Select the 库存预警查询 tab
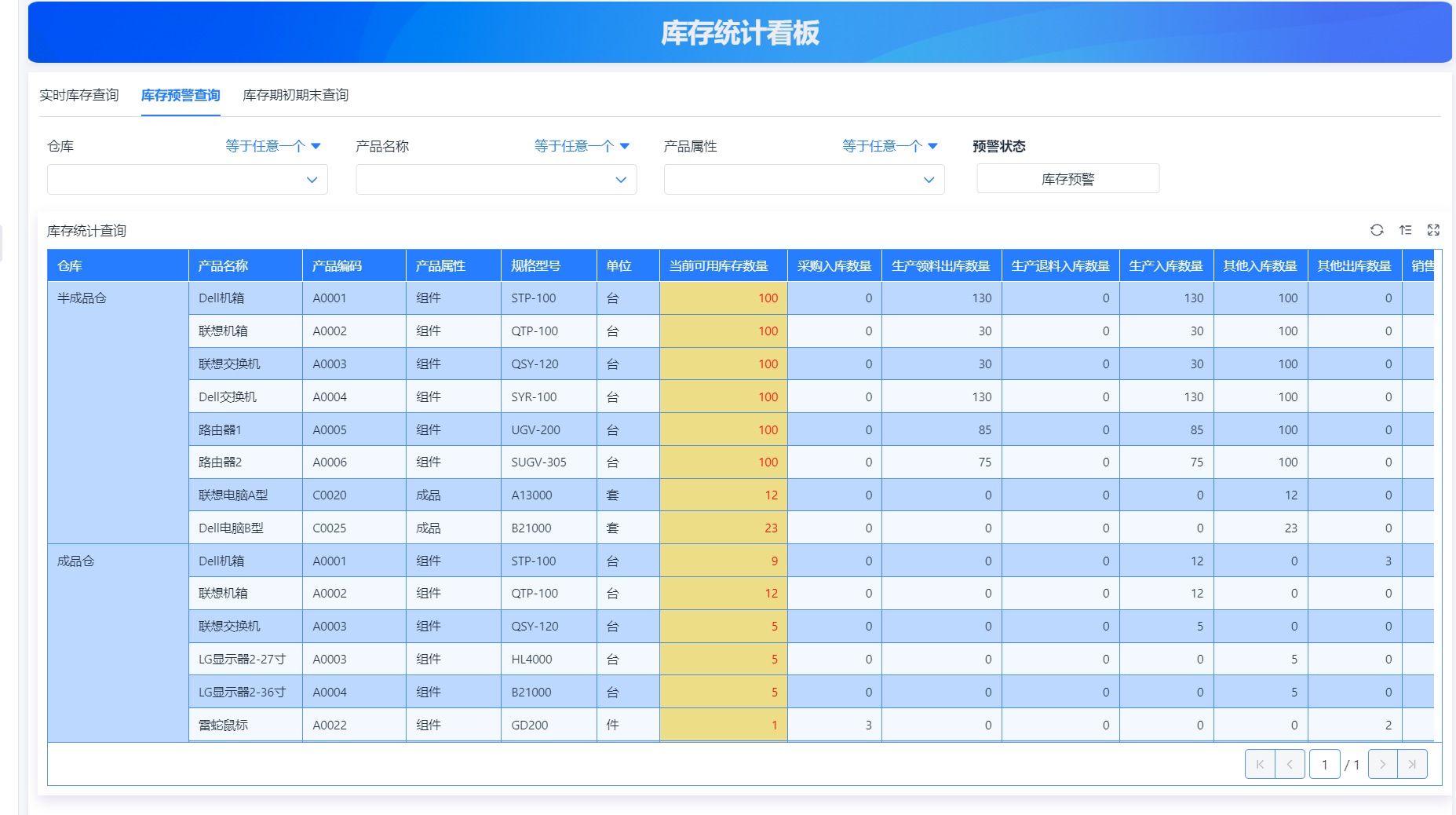The height and width of the screenshot is (815, 1456). coord(181,95)
